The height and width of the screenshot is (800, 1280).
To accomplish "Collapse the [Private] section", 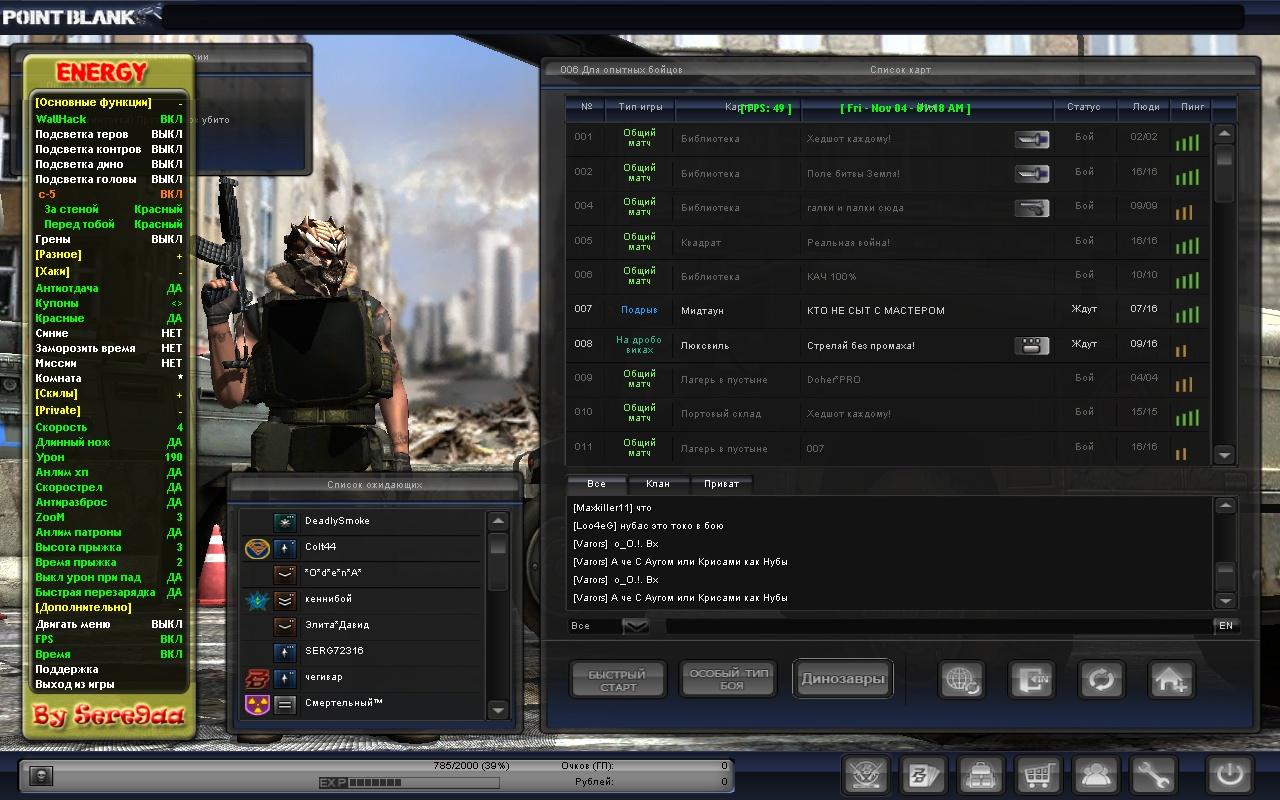I will pyautogui.click(x=108, y=410).
